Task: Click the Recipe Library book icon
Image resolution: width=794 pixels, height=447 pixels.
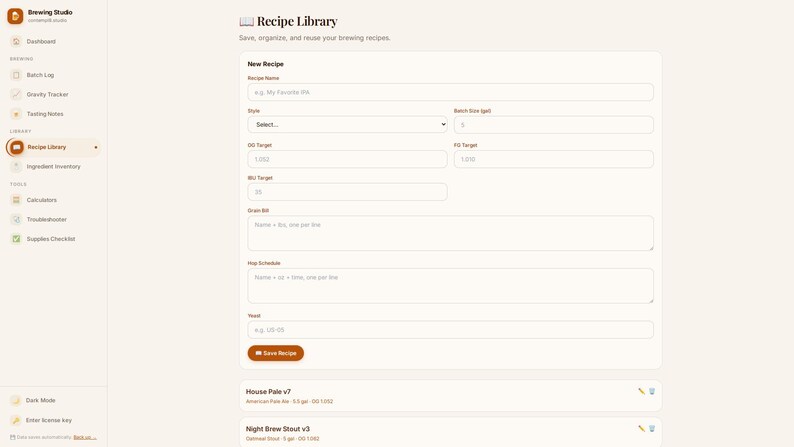Action: coord(17,147)
